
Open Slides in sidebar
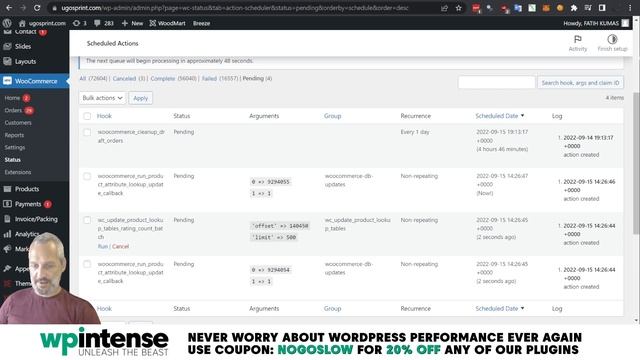(23, 47)
